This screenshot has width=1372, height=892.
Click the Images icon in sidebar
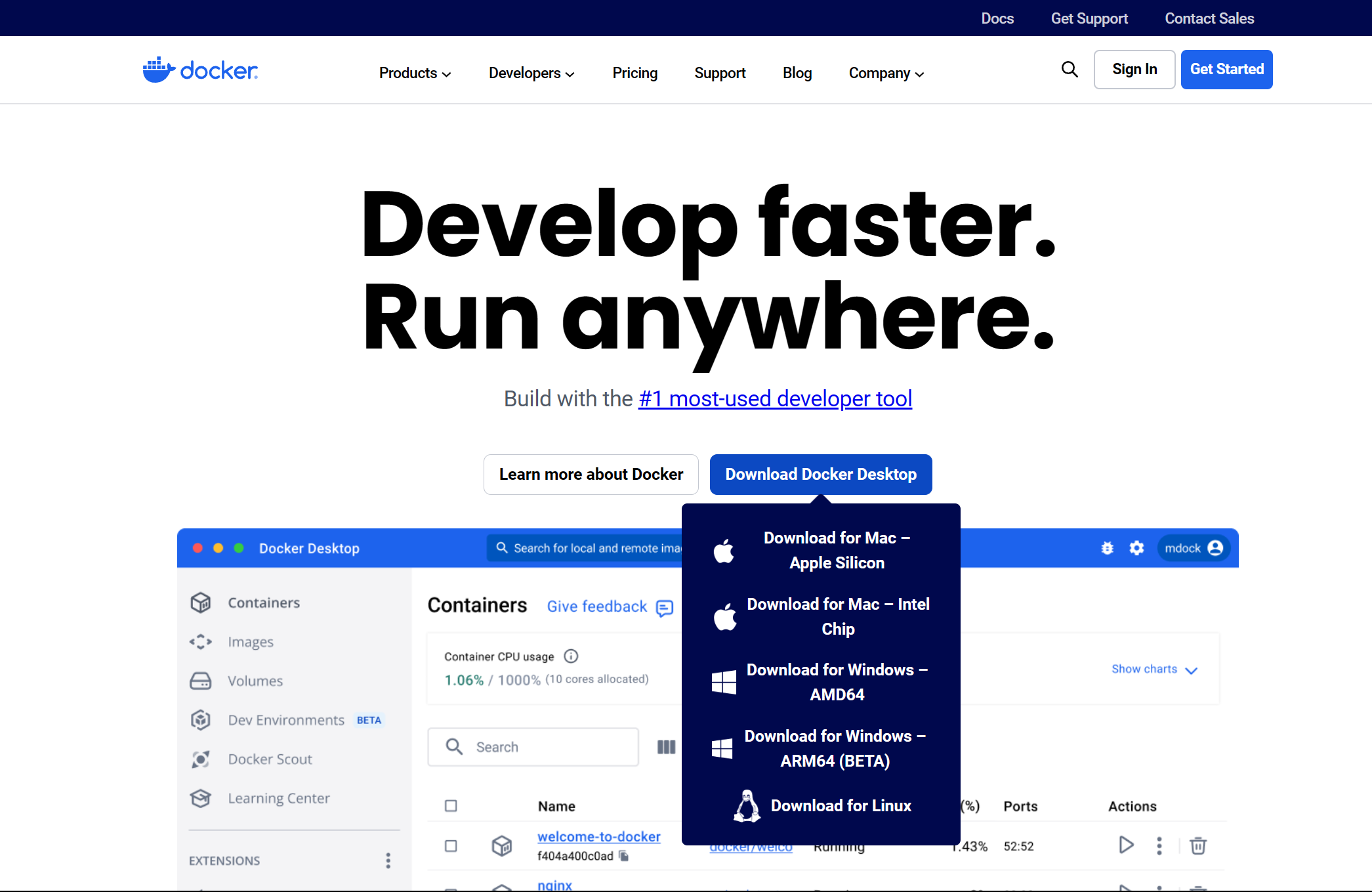pyautogui.click(x=201, y=641)
